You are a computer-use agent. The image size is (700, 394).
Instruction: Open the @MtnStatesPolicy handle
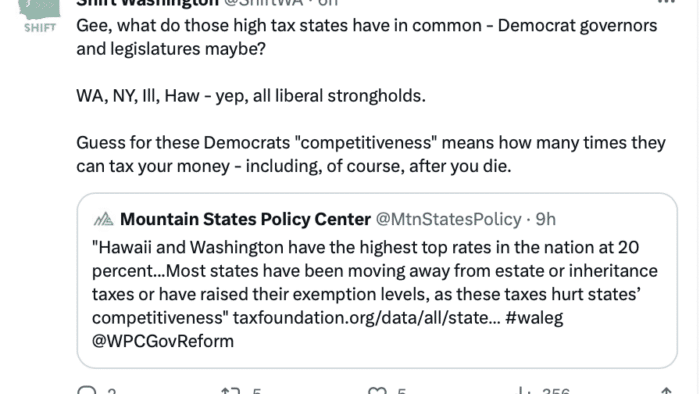pyautogui.click(x=448, y=219)
